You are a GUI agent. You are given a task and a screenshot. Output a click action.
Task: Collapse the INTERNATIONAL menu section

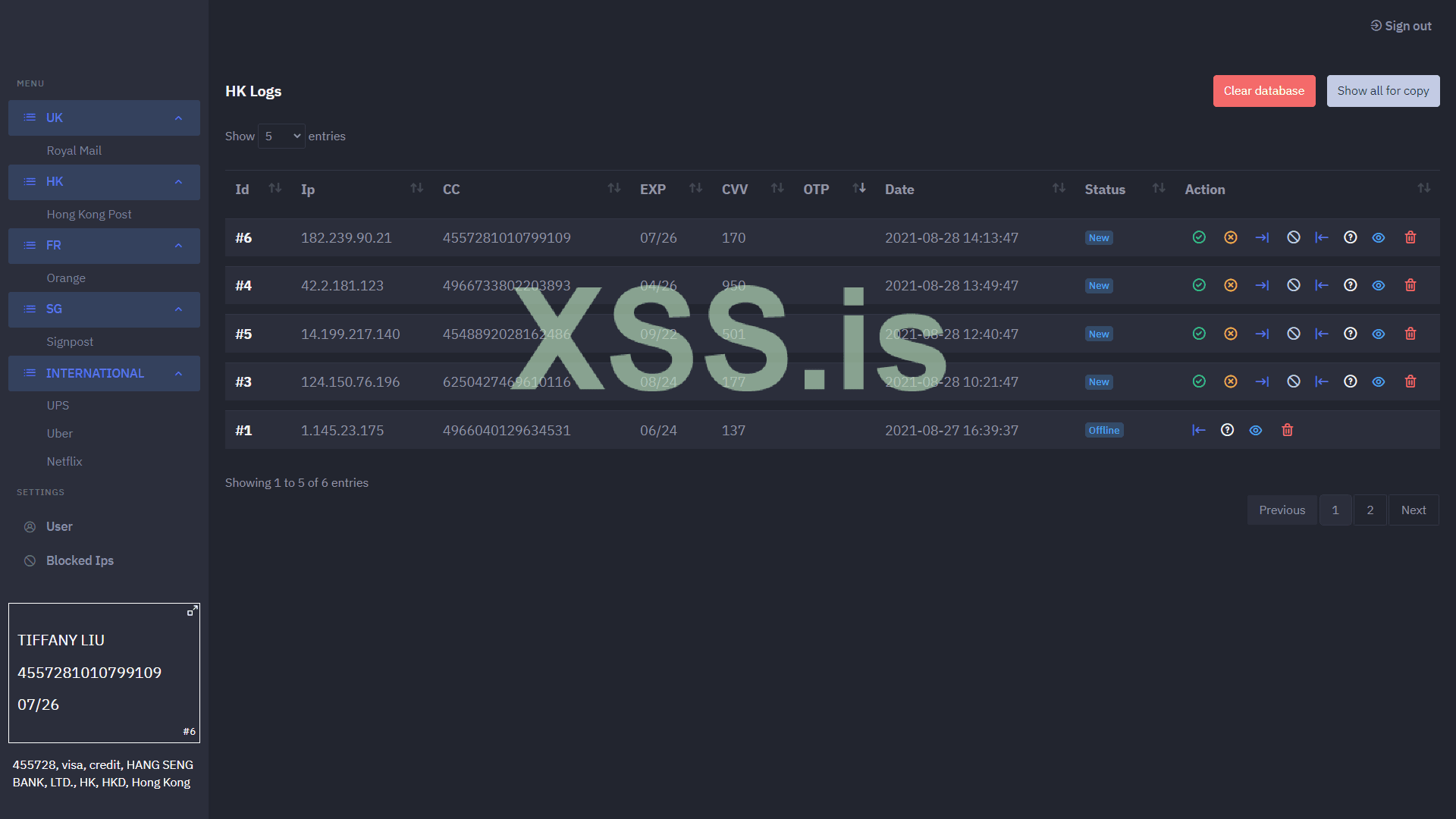(179, 373)
